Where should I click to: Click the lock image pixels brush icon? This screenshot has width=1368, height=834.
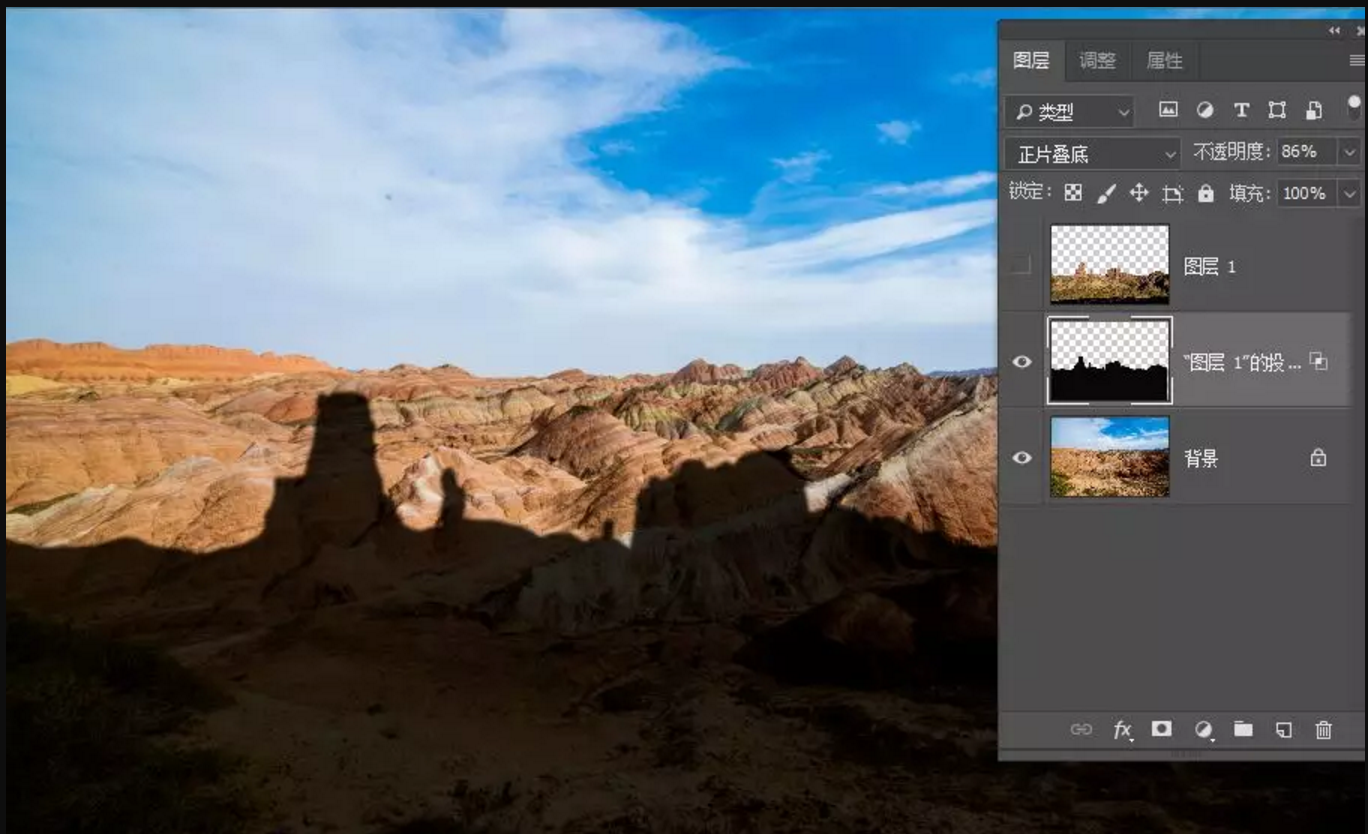1106,193
